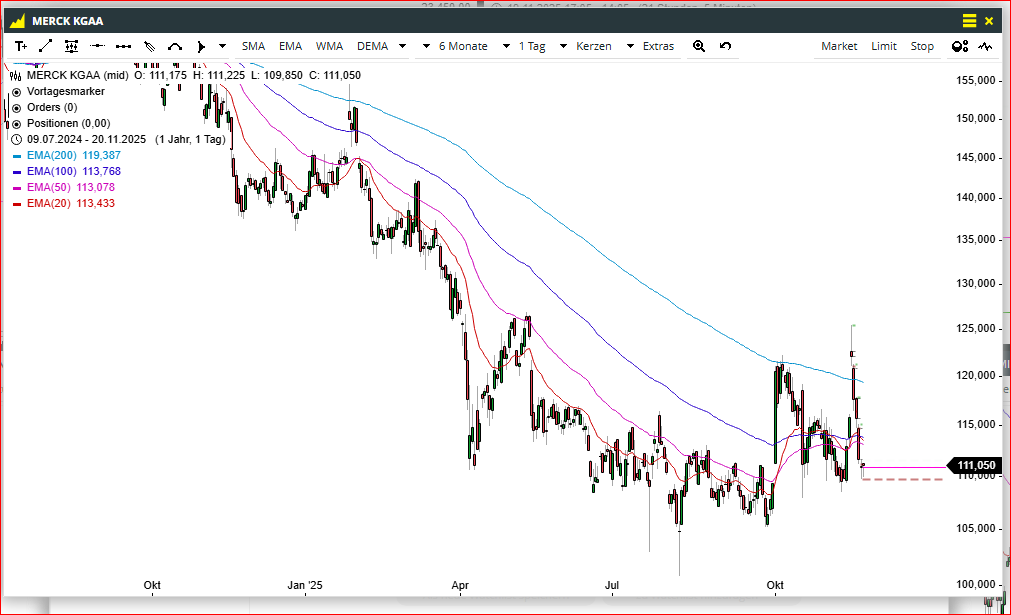Click the Market order button
Image resolution: width=1011 pixels, height=615 pixels.
coord(839,46)
